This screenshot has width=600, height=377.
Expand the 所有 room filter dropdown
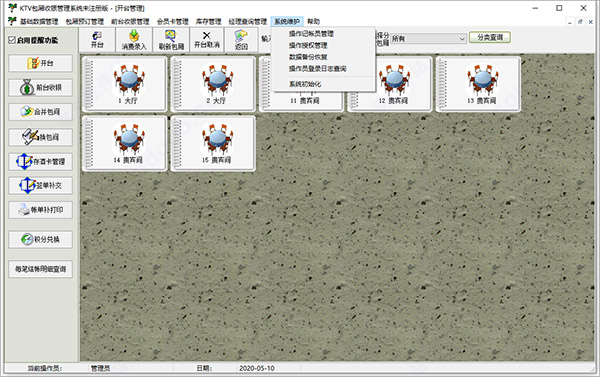(x=428, y=39)
